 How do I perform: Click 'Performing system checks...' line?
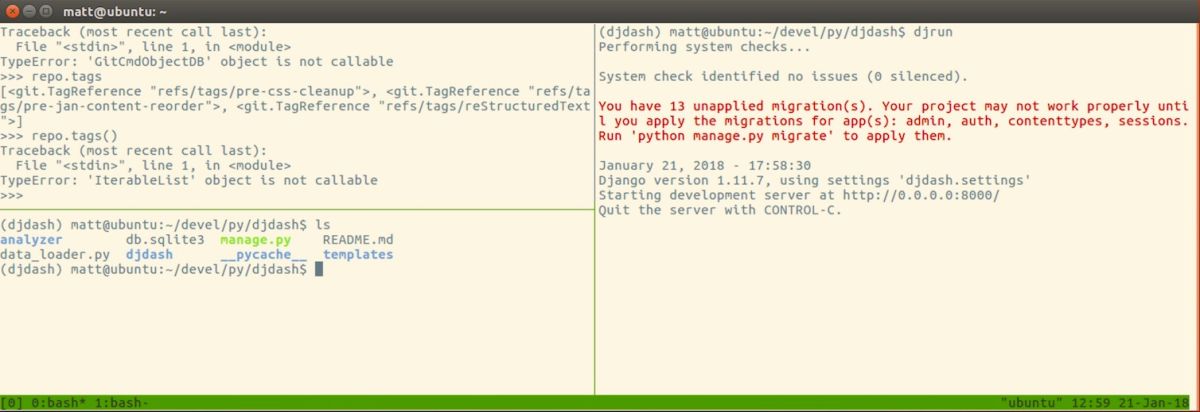704,47
